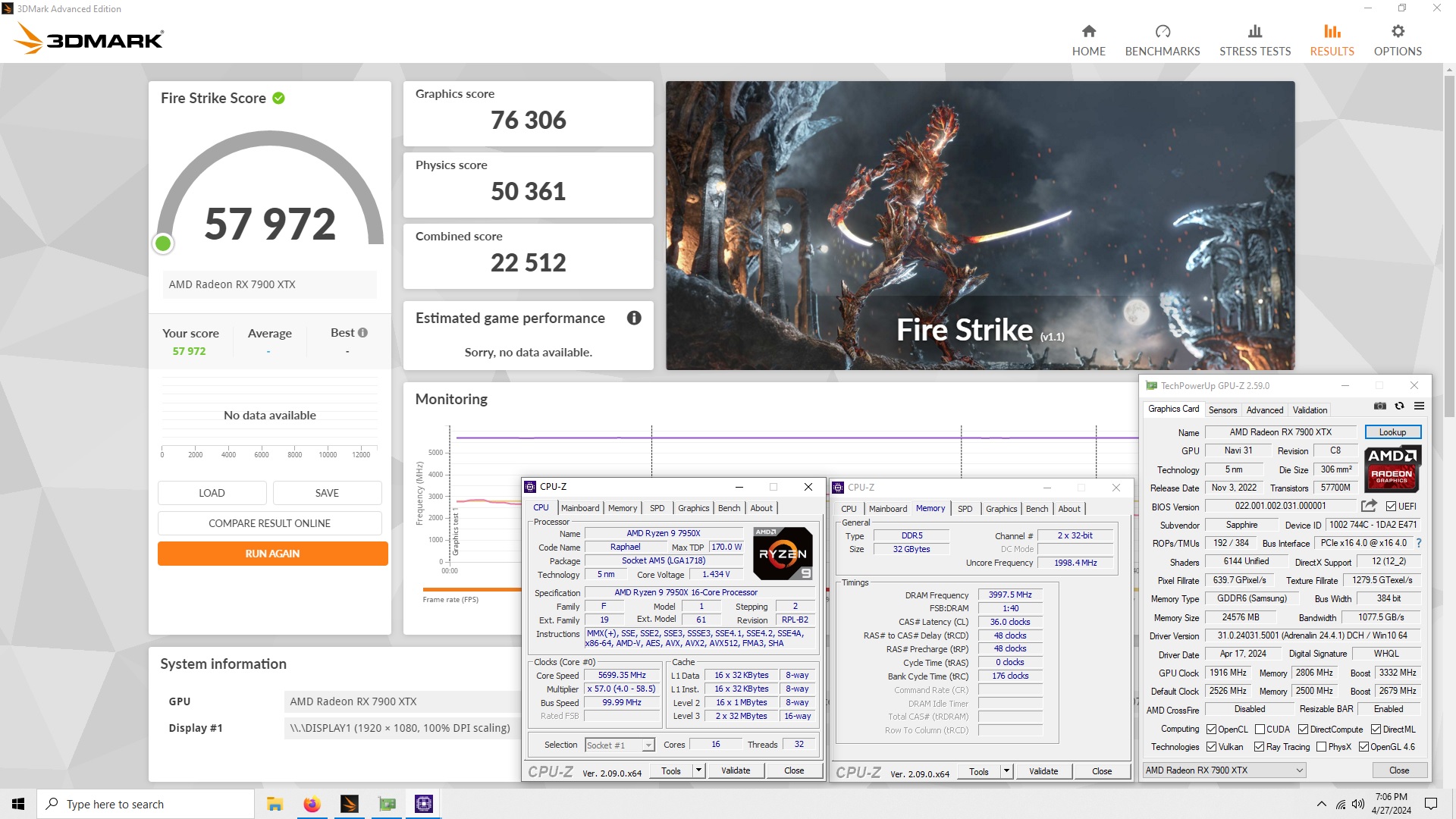Show info for Estimated game performance
1456x819 pixels.
point(634,318)
